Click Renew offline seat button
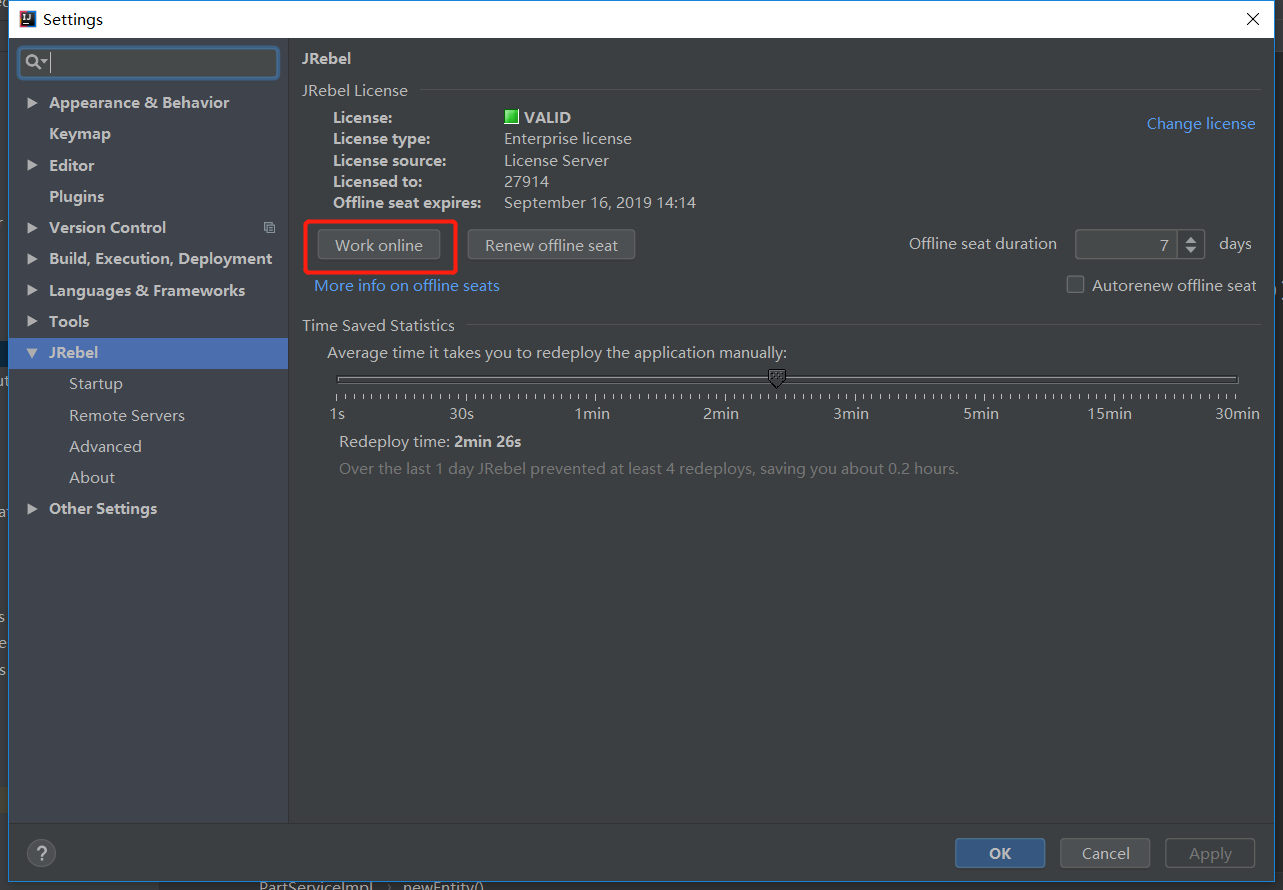 551,245
